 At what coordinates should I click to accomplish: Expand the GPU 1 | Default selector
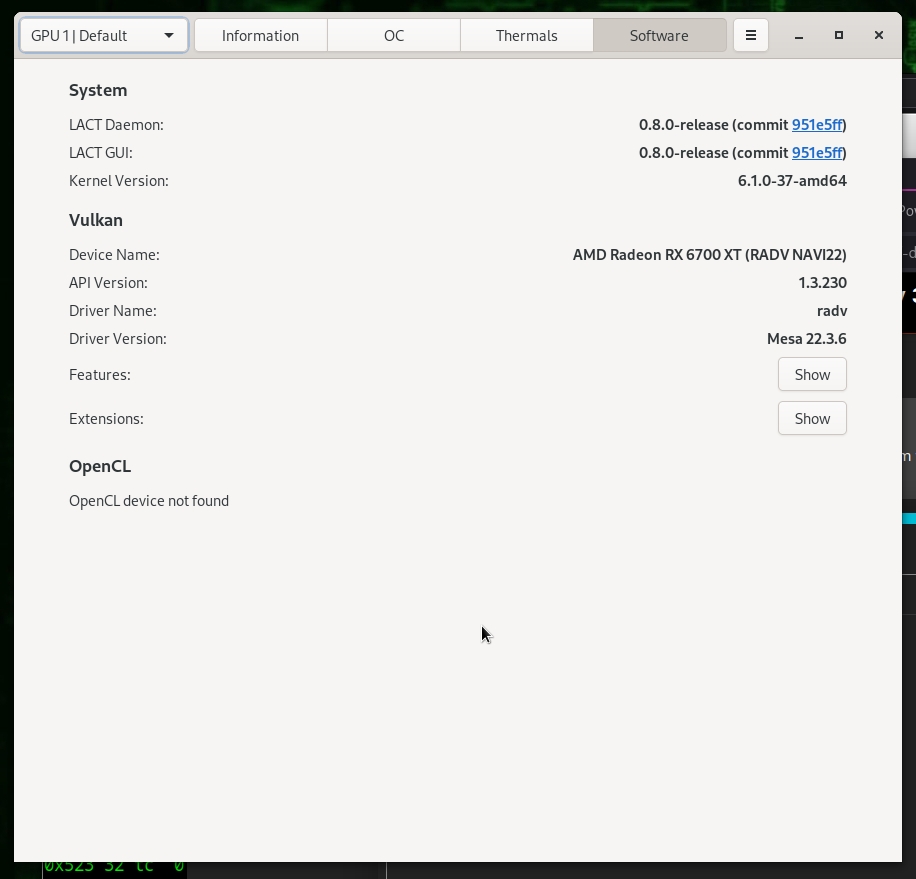point(103,35)
